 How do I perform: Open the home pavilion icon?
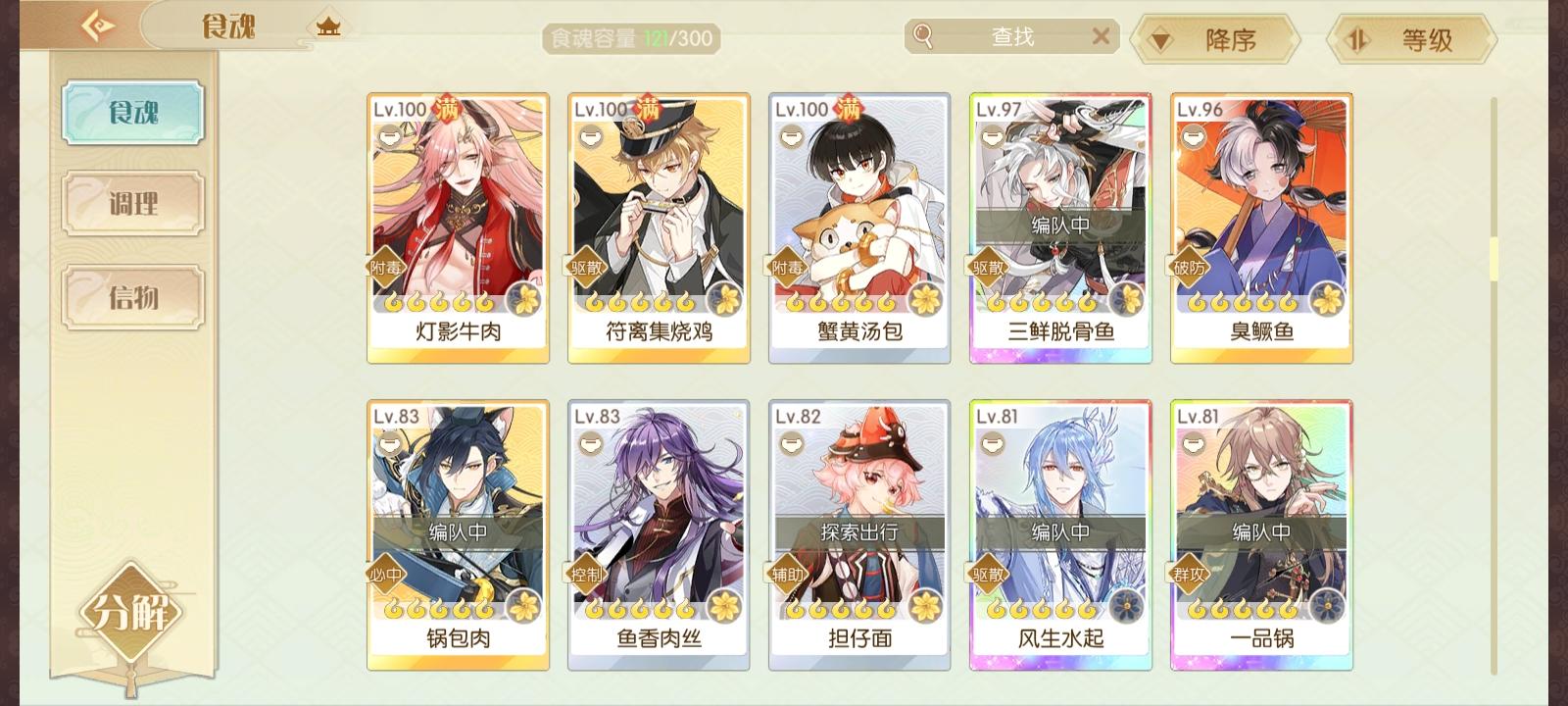tap(328, 26)
